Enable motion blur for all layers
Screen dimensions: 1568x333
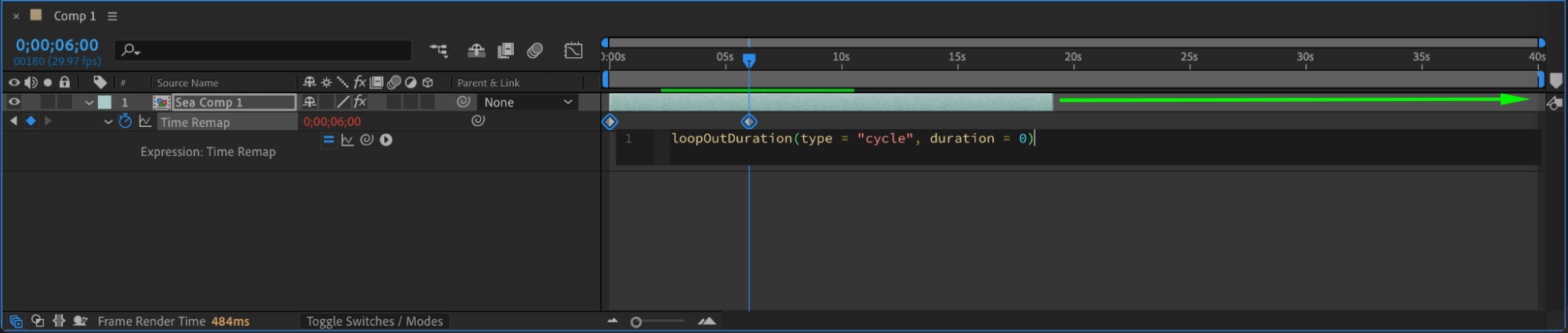(x=535, y=51)
